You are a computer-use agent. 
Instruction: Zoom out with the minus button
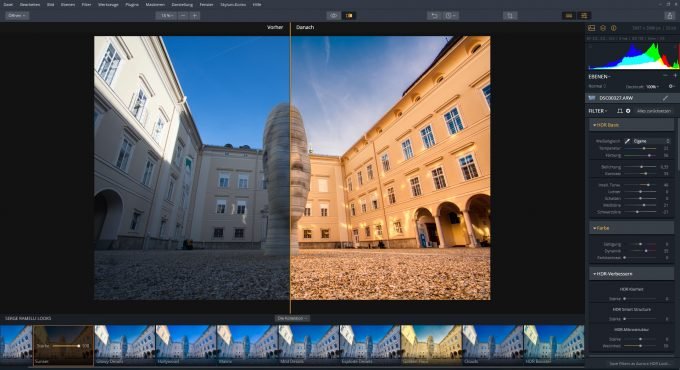click(x=183, y=16)
